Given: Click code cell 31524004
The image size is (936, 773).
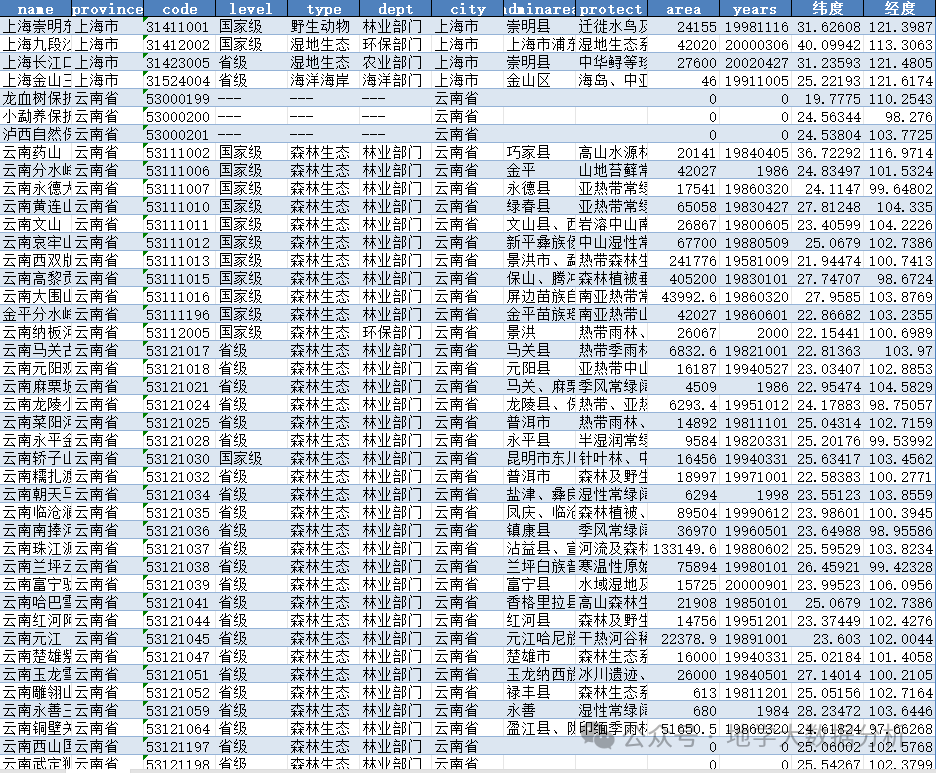Looking at the screenshot, I should 180,81.
